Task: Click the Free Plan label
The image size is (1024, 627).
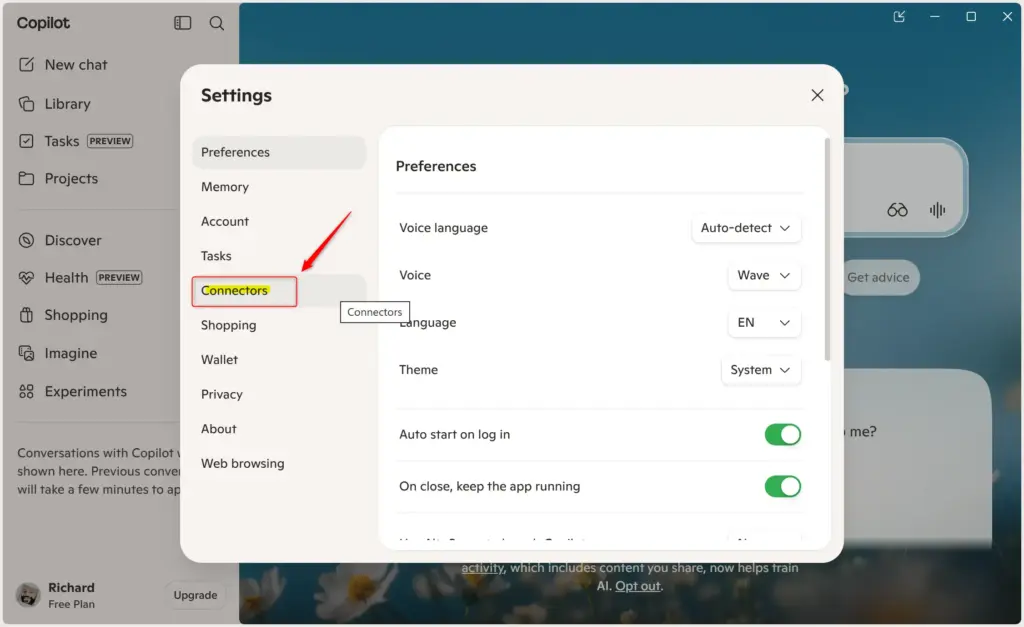Action: tap(71, 604)
